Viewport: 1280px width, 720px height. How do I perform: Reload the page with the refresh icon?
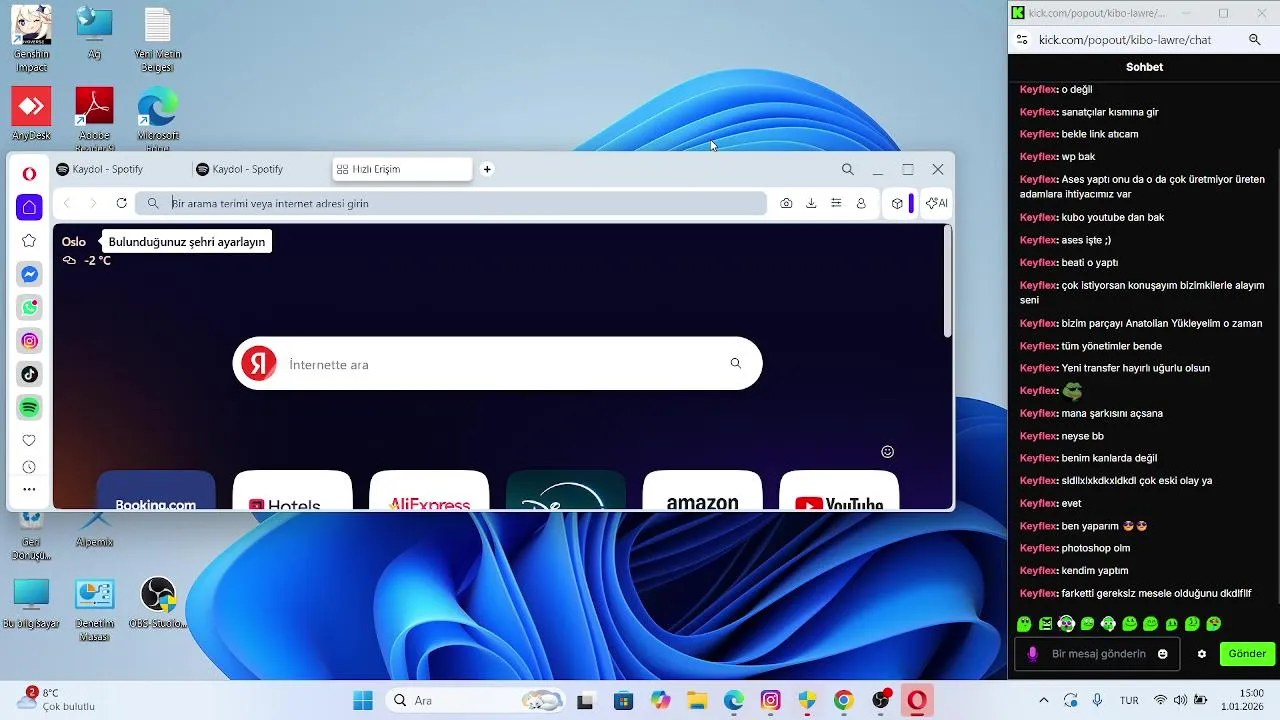pos(121,203)
